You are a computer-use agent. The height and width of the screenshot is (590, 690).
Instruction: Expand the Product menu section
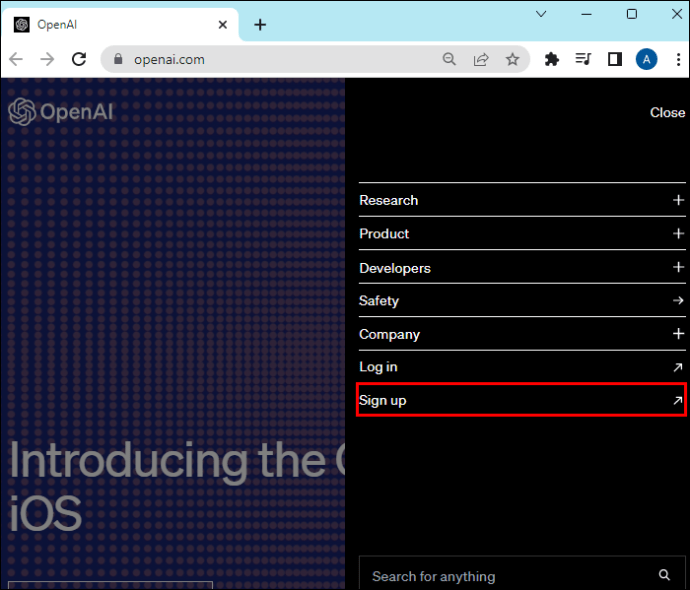point(522,234)
